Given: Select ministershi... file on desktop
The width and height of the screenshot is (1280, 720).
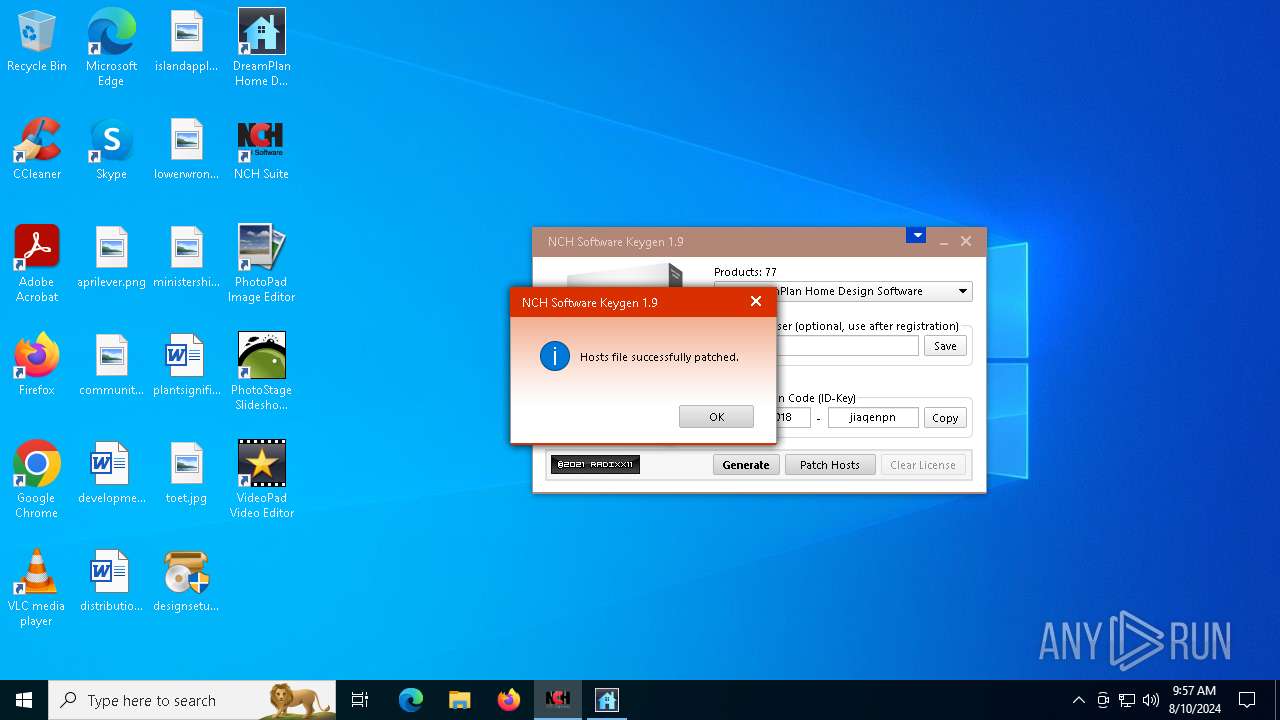Looking at the screenshot, I should pos(186,258).
